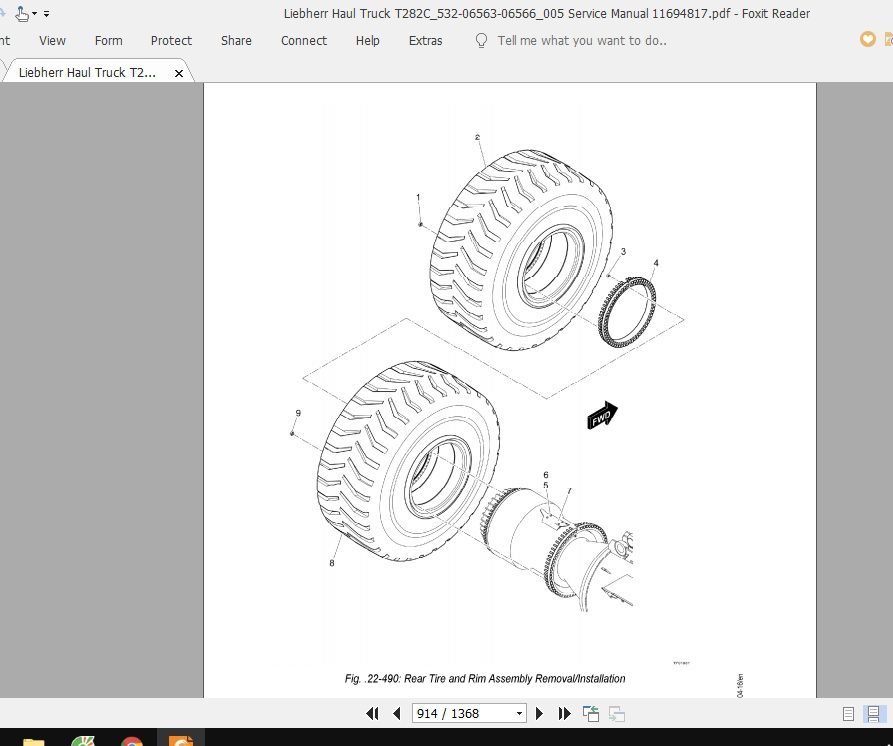Screen dimensions: 893x746
Task: Click the green taskbar application icon
Action: pyautogui.click(x=83, y=740)
